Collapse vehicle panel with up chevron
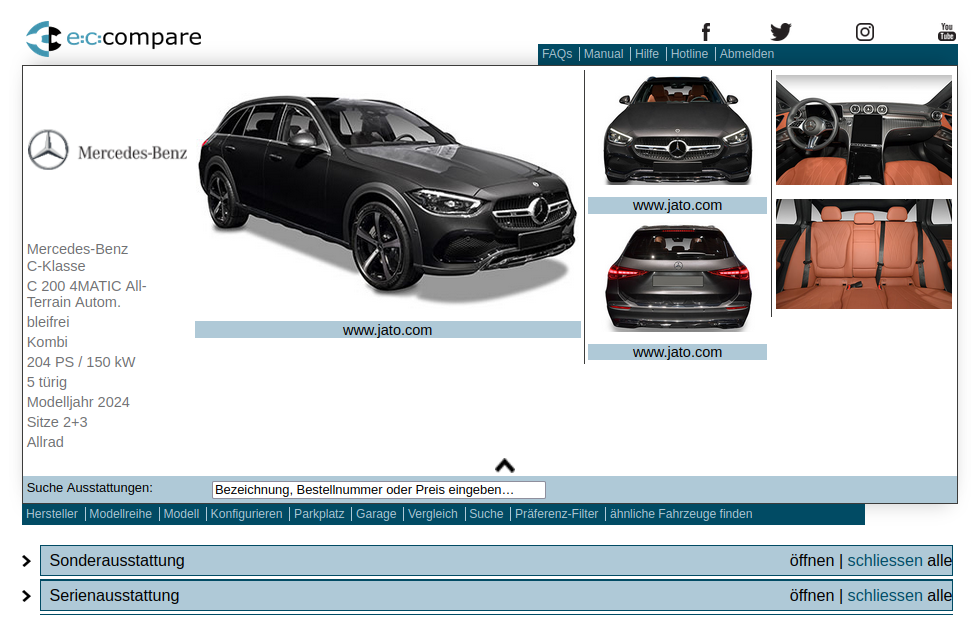The image size is (975, 631). click(x=505, y=465)
